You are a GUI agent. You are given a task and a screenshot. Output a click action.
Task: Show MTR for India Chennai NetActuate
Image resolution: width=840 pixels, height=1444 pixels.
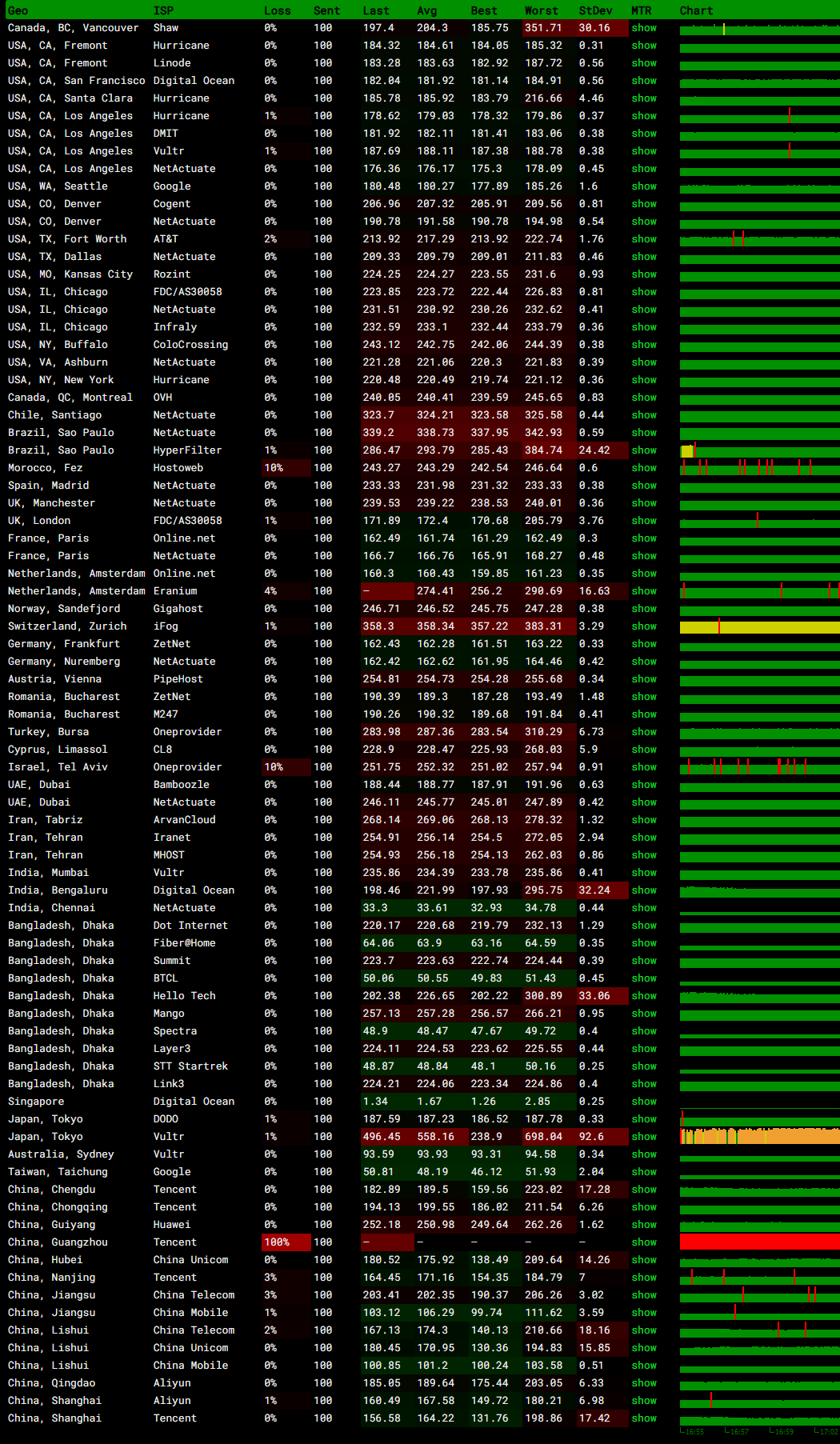coord(643,908)
